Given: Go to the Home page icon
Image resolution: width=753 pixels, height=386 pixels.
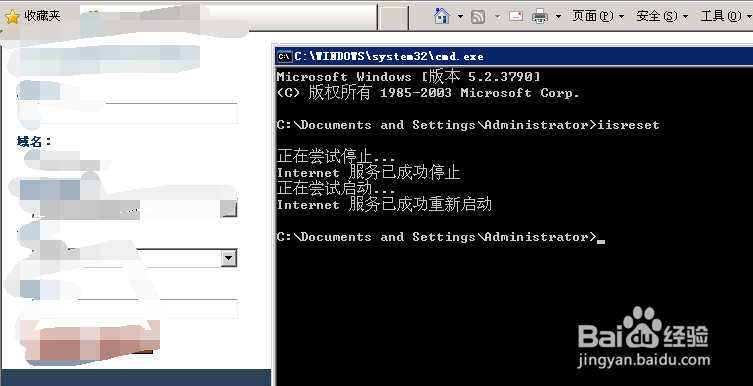Looking at the screenshot, I should coord(442,16).
